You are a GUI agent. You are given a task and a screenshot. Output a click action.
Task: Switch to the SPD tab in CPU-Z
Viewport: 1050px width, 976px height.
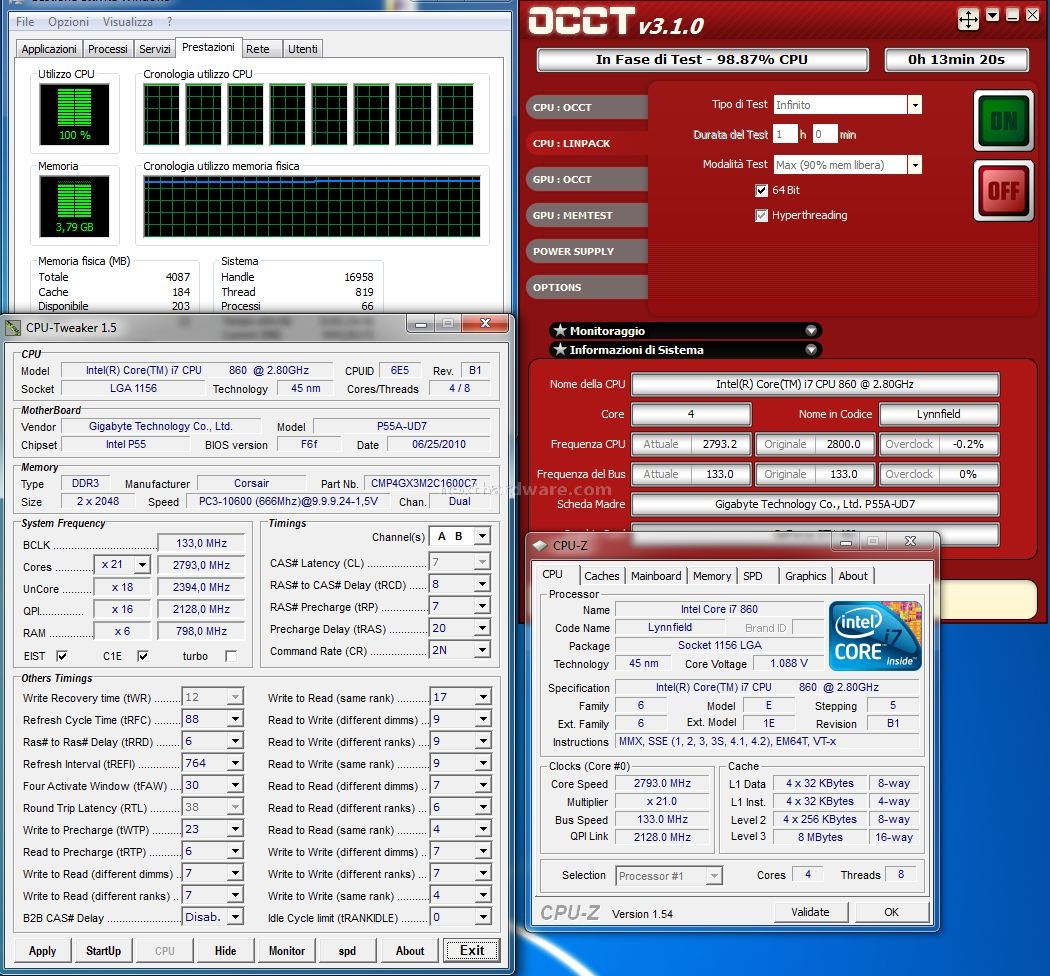[x=753, y=575]
